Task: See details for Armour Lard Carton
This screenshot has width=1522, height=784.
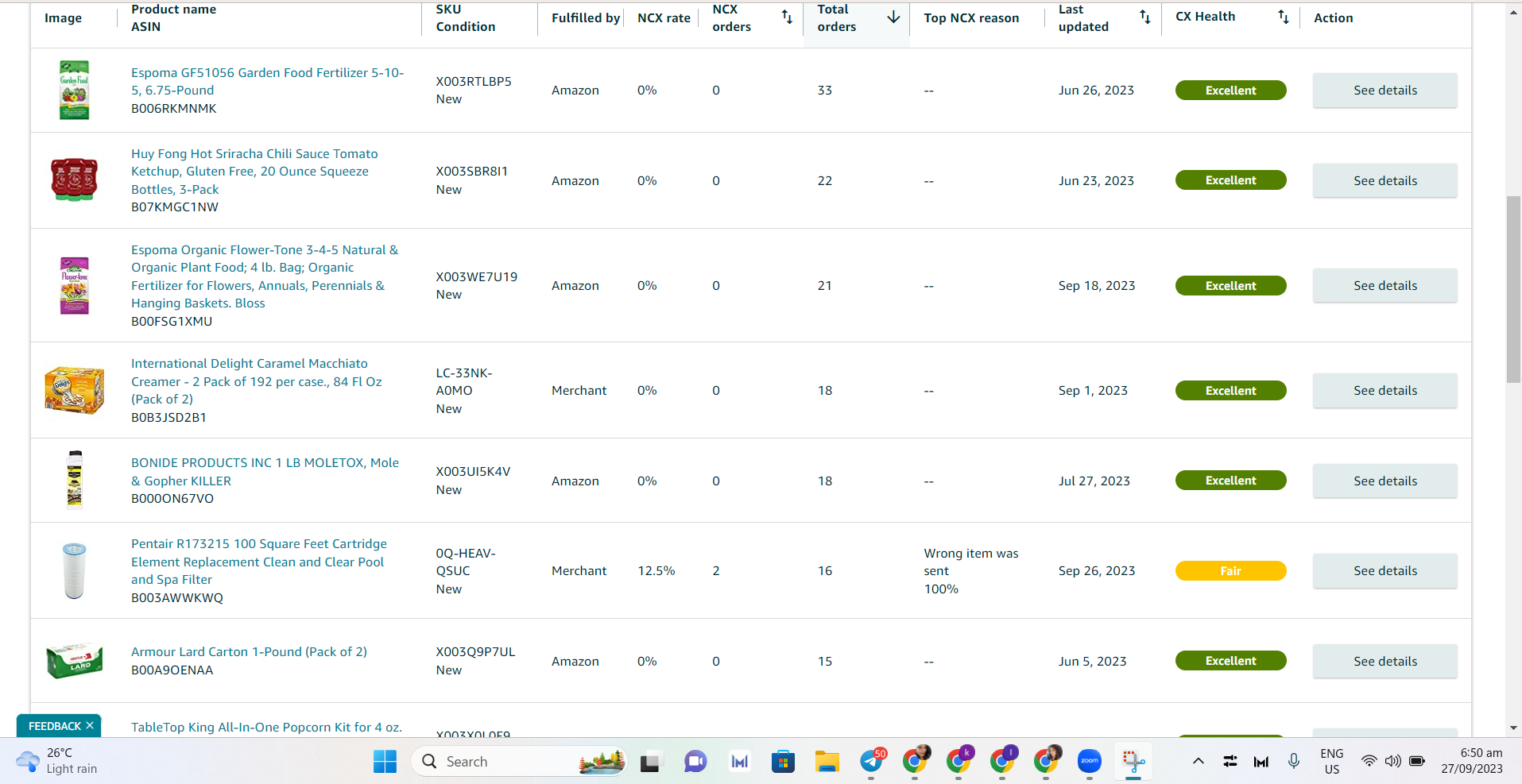Action: tap(1385, 661)
